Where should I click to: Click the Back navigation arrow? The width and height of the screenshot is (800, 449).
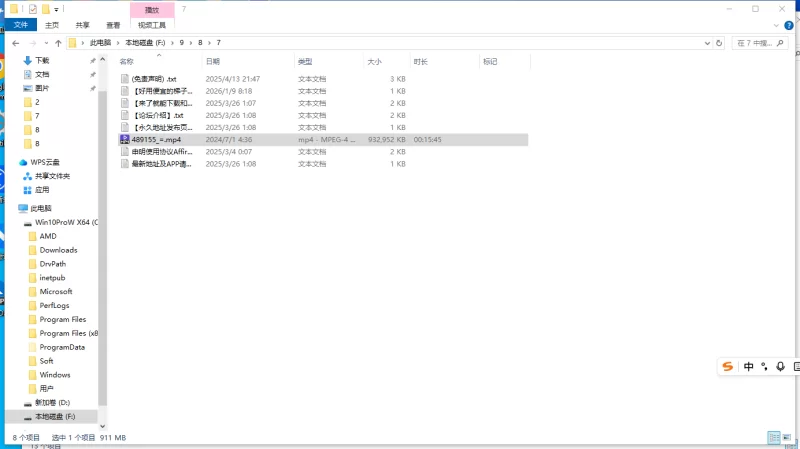(16, 43)
